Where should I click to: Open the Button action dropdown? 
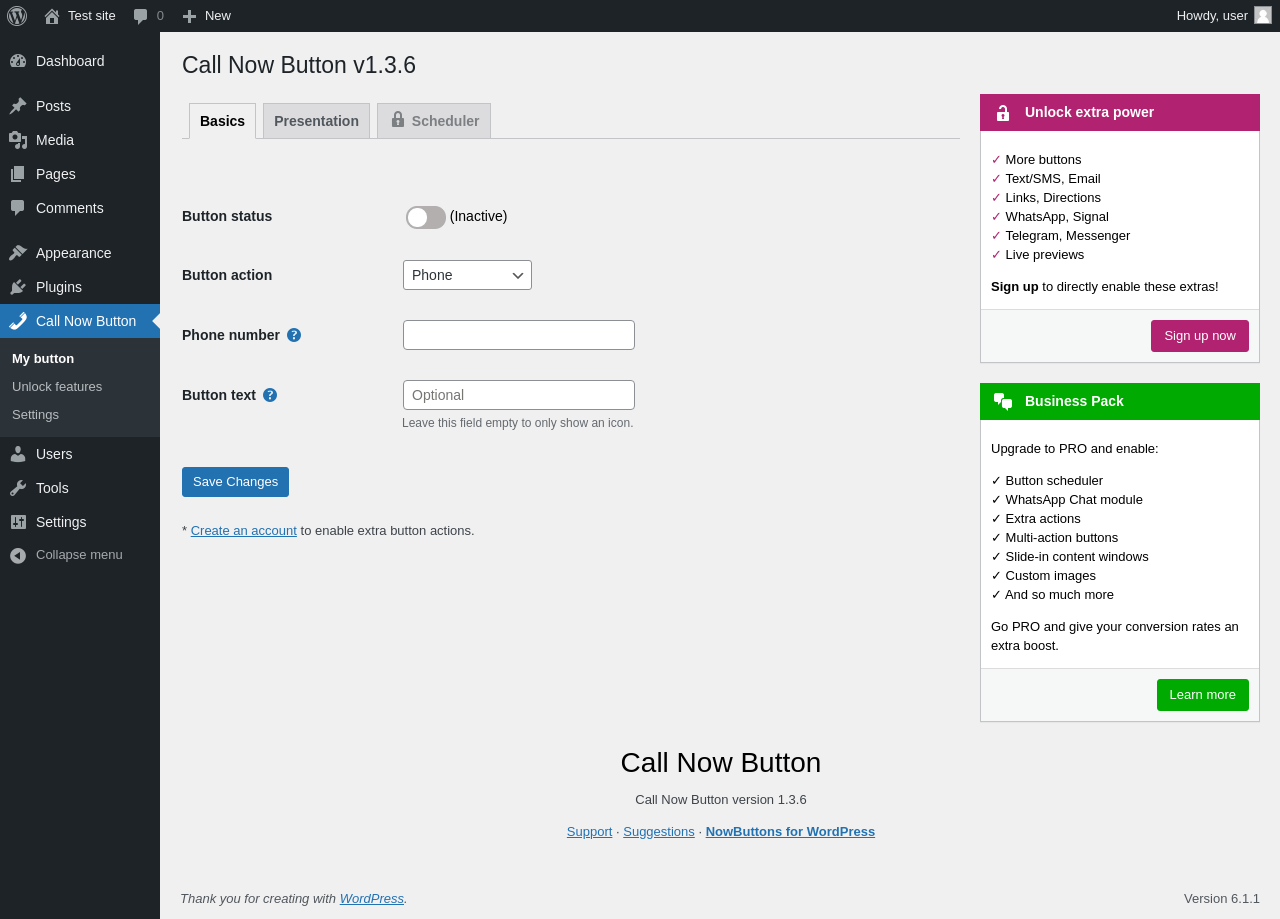[467, 275]
